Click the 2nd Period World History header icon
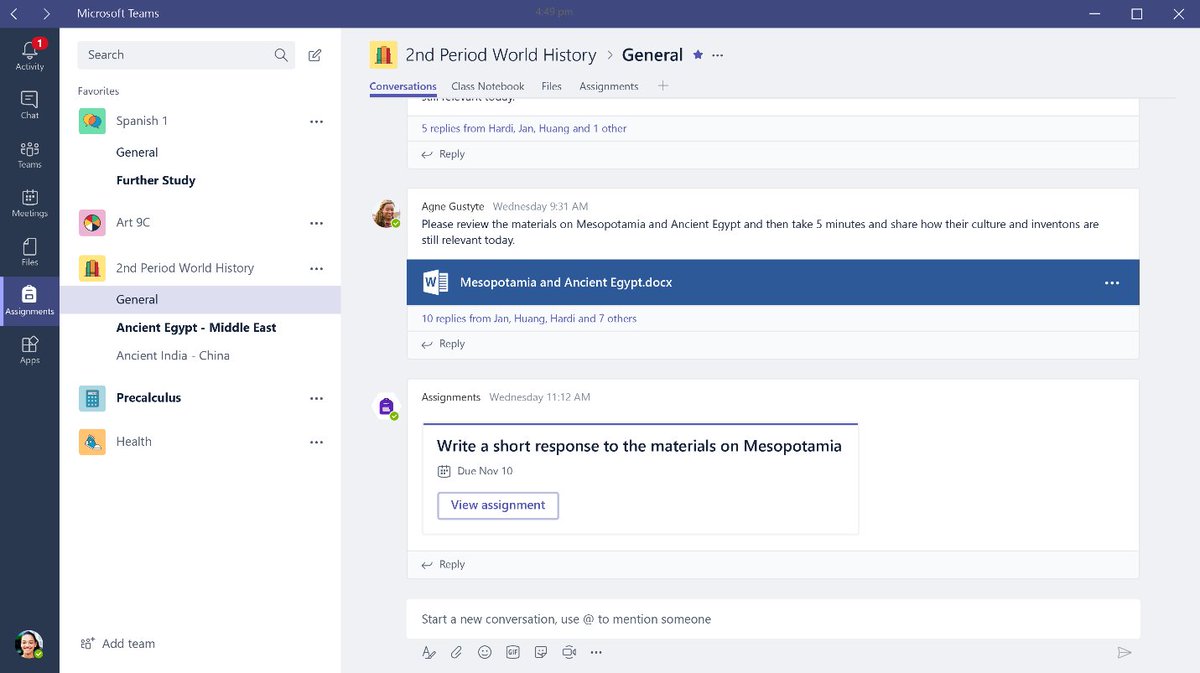Image resolution: width=1200 pixels, height=673 pixels. pyautogui.click(x=383, y=55)
